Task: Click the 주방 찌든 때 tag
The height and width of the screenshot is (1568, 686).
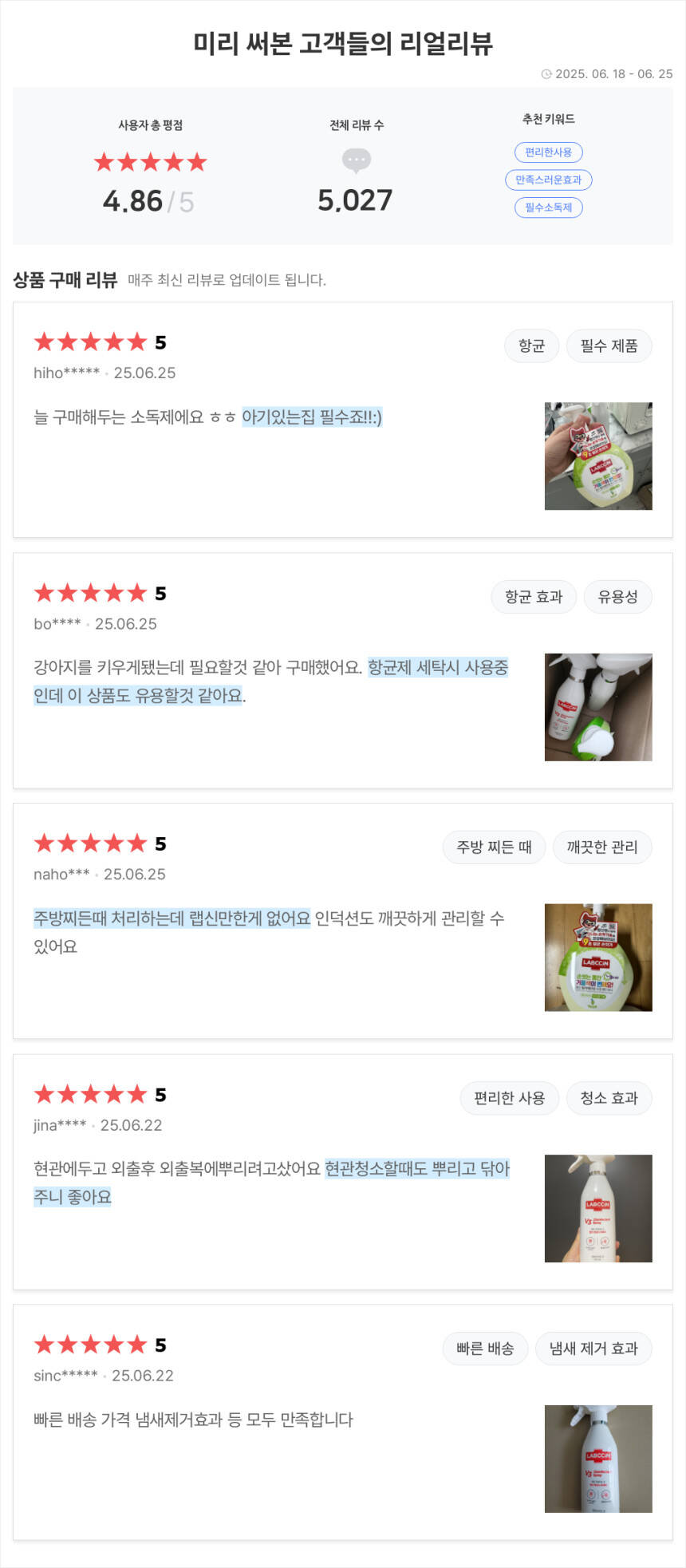Action: coord(494,847)
